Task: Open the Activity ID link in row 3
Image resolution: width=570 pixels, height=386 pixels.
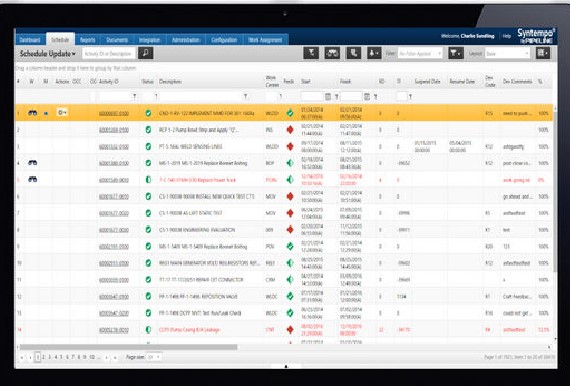Action: (x=114, y=147)
